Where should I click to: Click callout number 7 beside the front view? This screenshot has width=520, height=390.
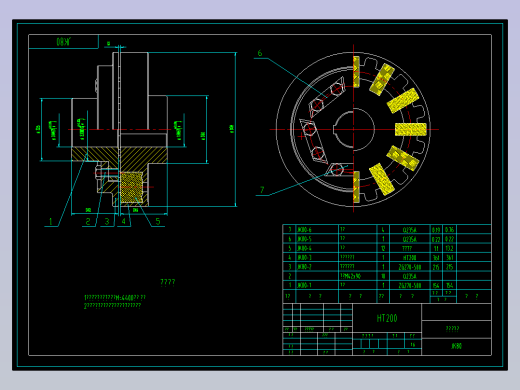coord(262,190)
